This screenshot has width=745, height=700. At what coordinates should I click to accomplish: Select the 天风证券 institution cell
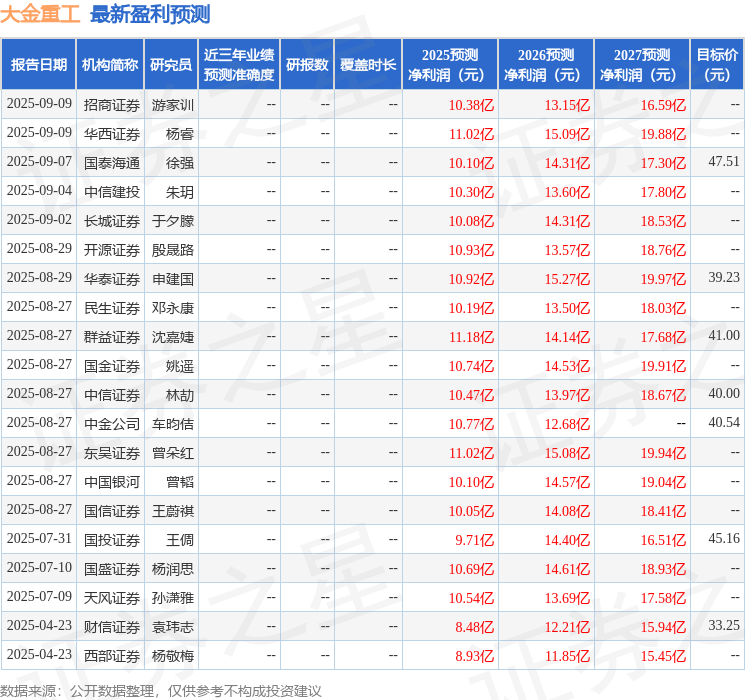coord(112,598)
